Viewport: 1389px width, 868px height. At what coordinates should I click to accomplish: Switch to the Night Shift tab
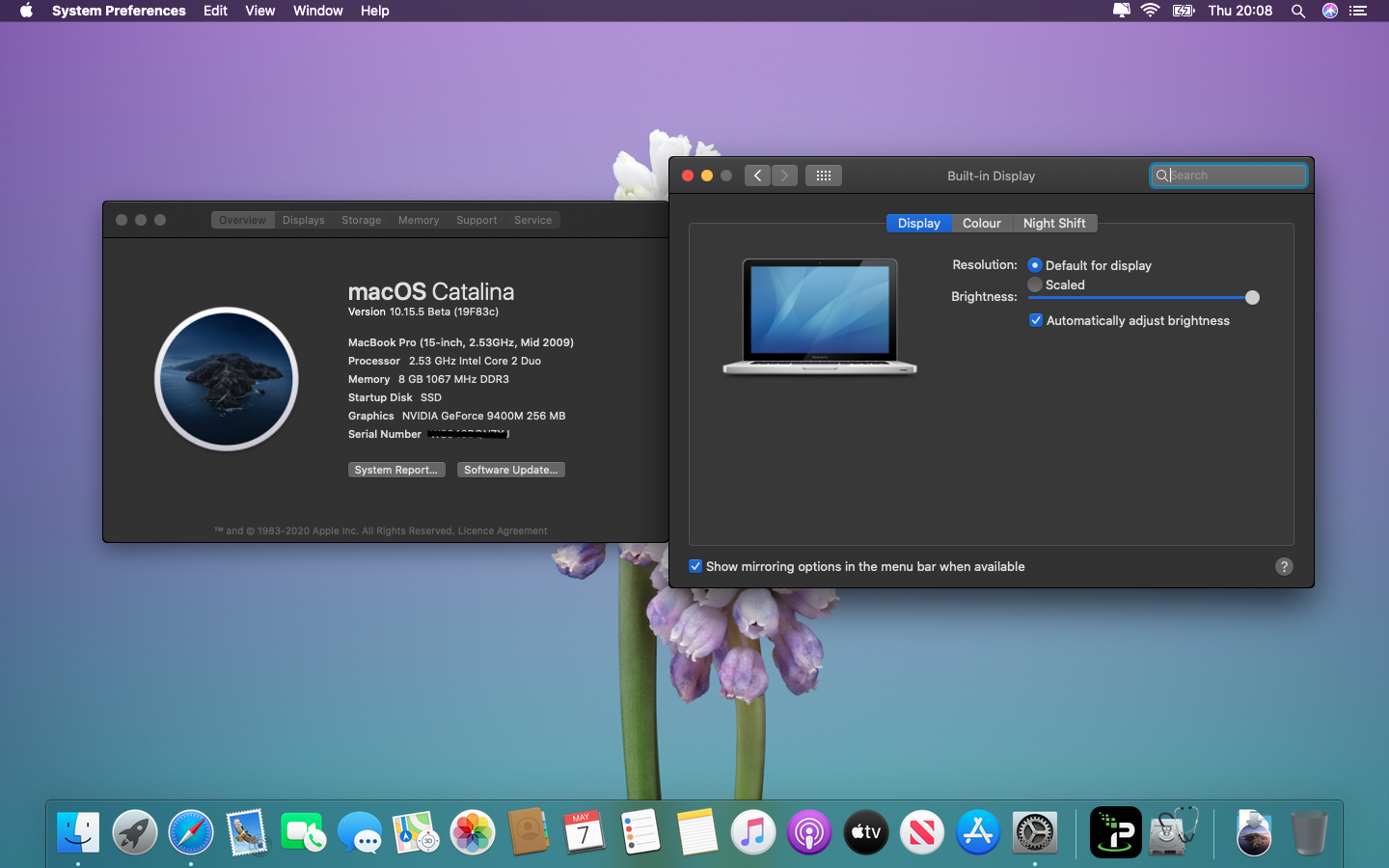(1054, 223)
